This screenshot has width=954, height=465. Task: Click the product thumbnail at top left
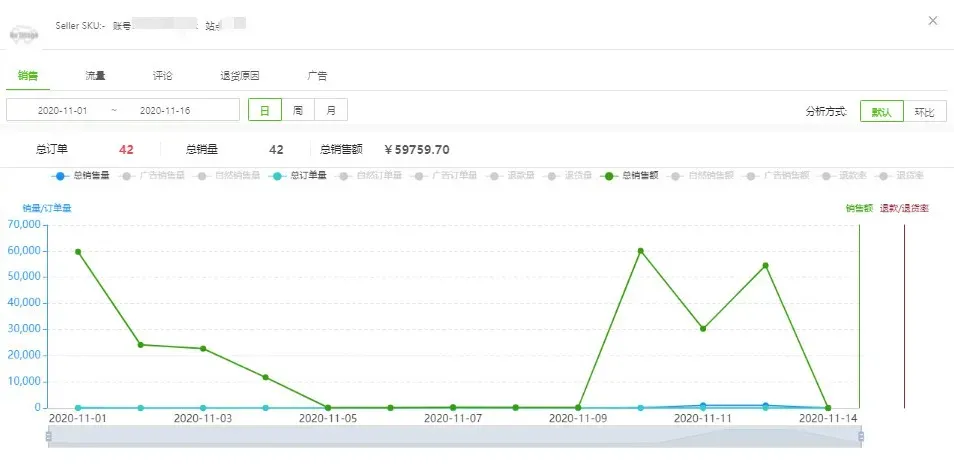(24, 33)
